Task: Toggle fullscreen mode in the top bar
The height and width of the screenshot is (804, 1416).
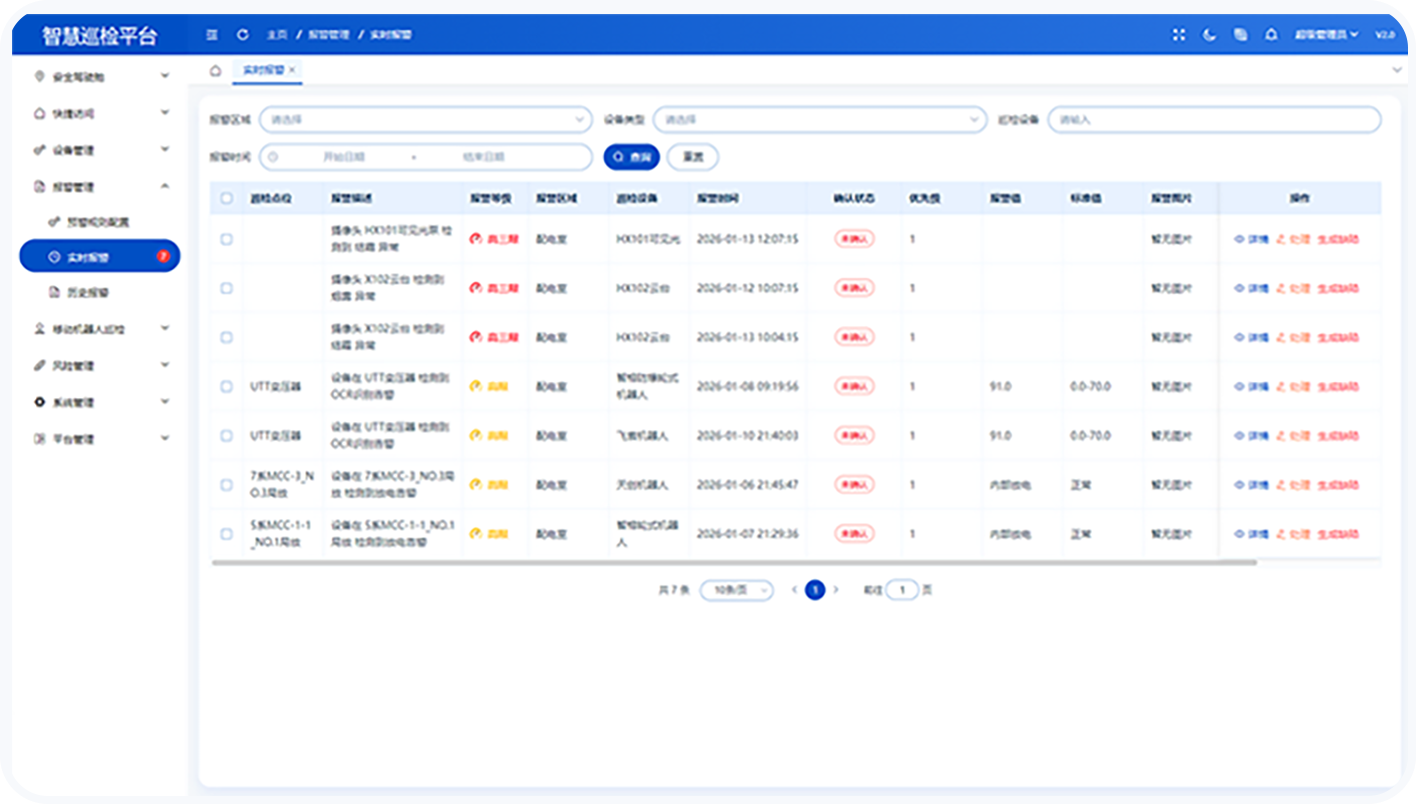Action: [1180, 34]
